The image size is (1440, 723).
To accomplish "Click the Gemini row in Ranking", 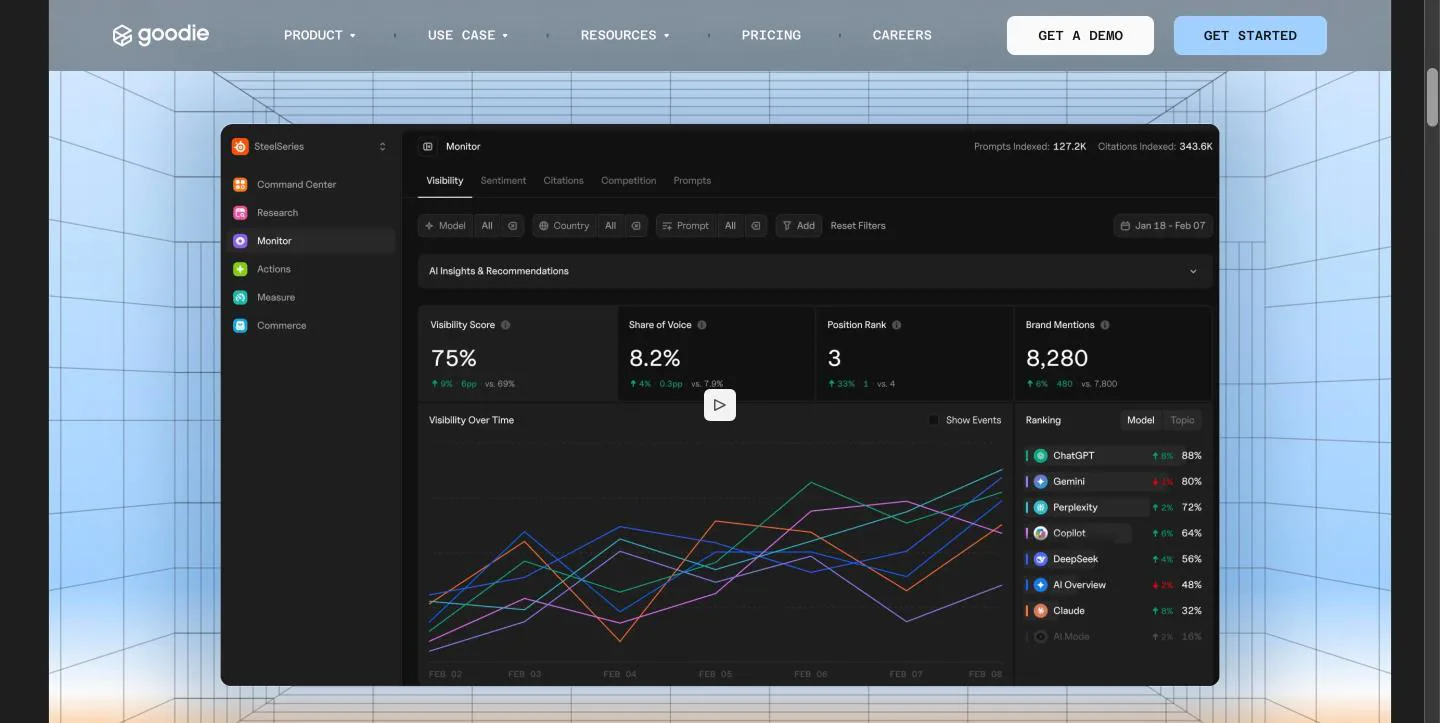I will 1114,482.
